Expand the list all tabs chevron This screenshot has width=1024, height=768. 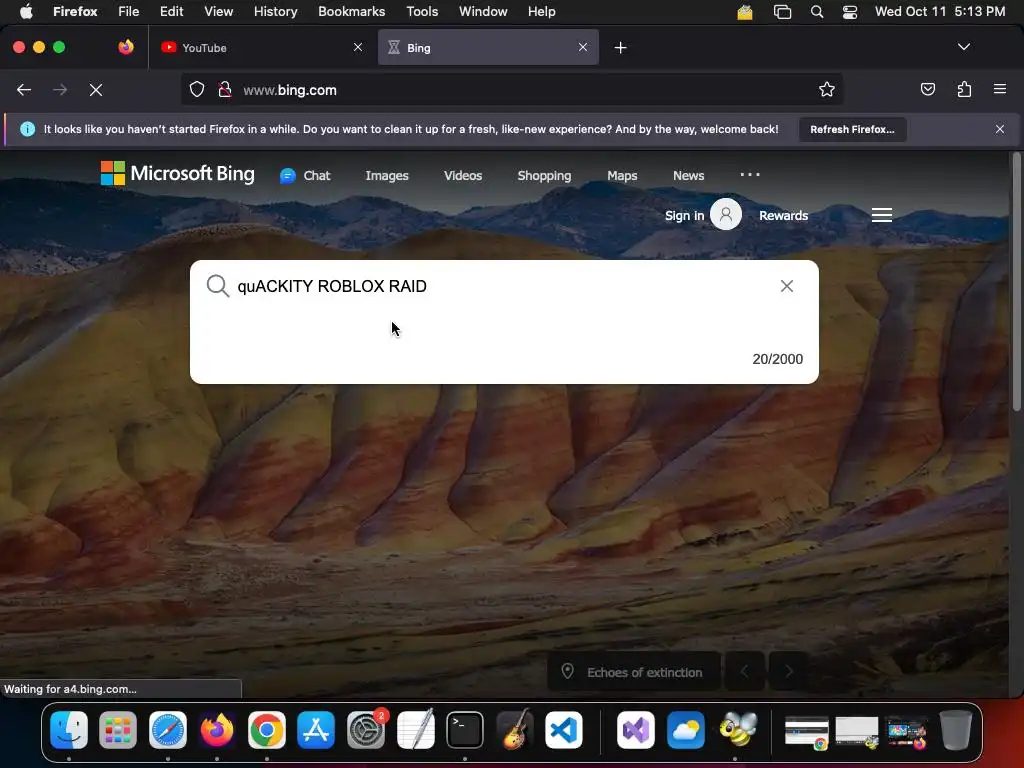click(964, 47)
